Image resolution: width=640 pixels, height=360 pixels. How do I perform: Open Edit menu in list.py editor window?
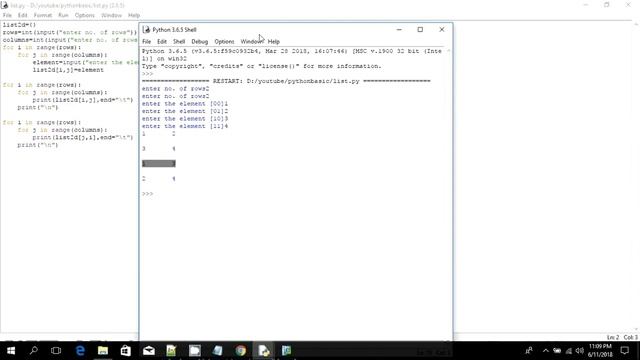point(22,15)
